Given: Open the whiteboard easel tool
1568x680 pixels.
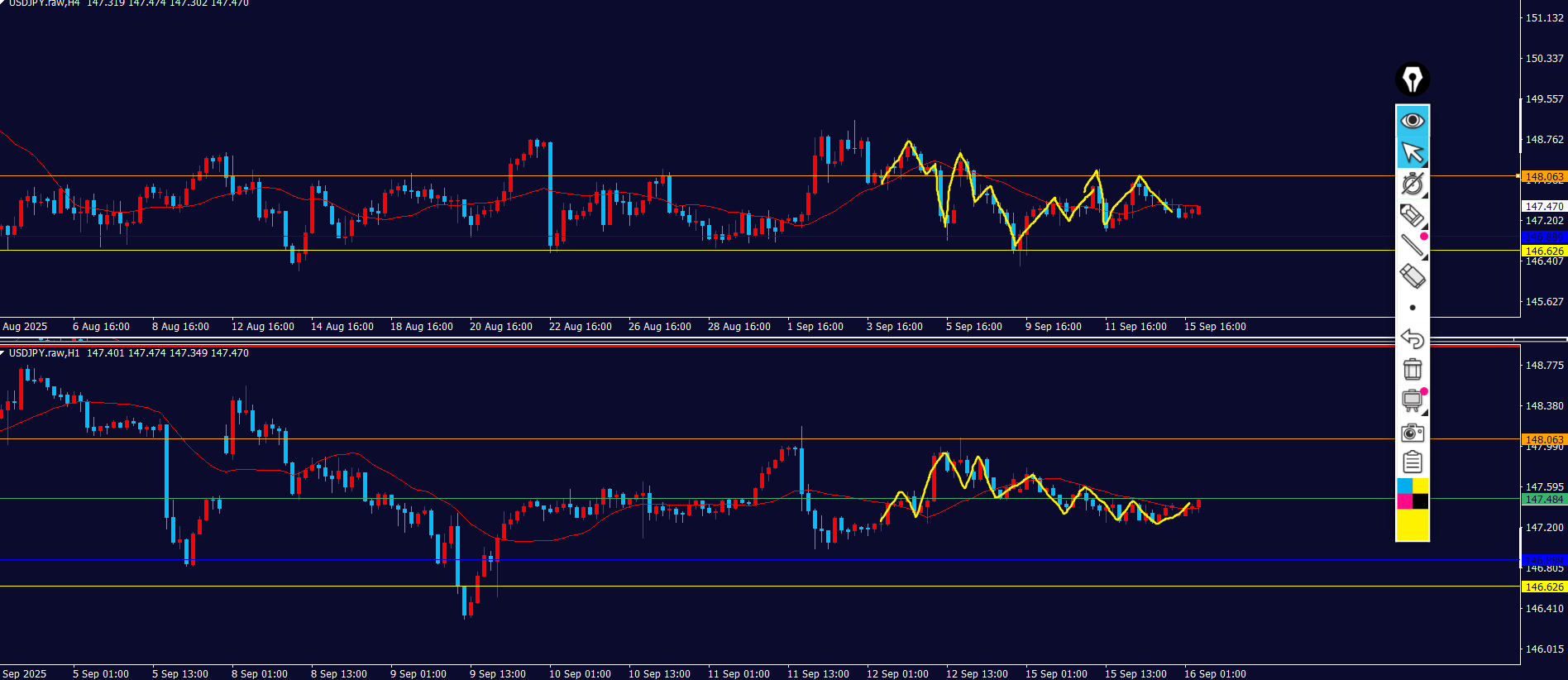Looking at the screenshot, I should [1413, 401].
